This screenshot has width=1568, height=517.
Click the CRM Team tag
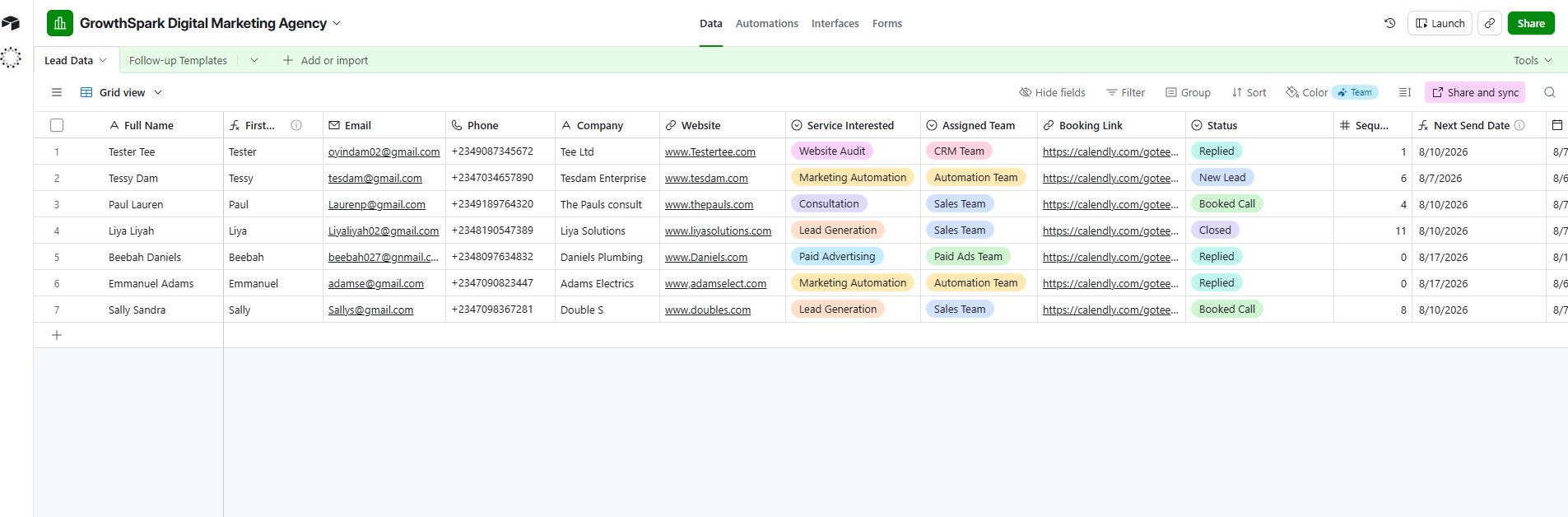click(959, 151)
